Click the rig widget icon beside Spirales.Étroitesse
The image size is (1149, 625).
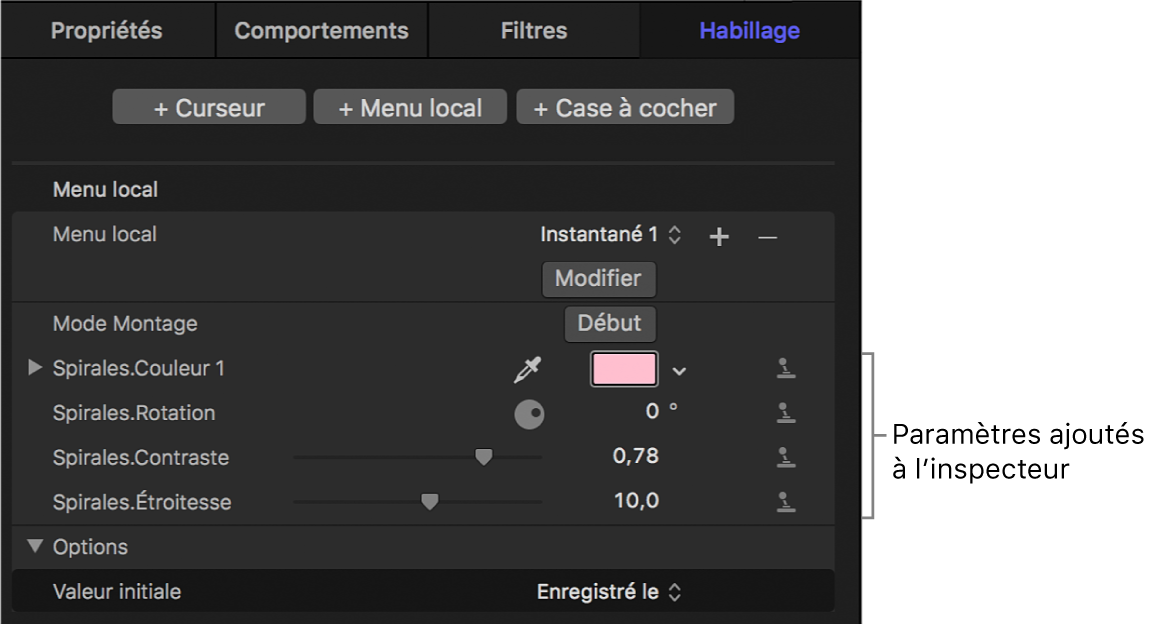pyautogui.click(x=786, y=501)
